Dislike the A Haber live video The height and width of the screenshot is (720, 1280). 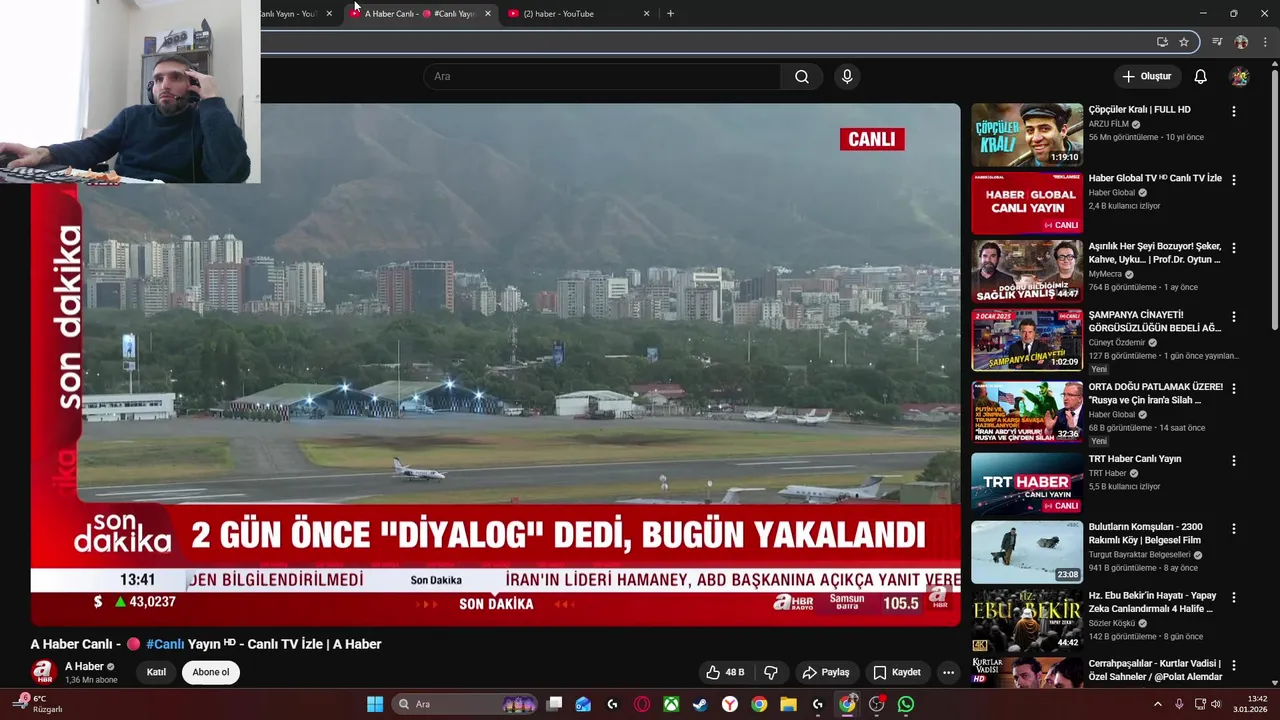click(771, 672)
